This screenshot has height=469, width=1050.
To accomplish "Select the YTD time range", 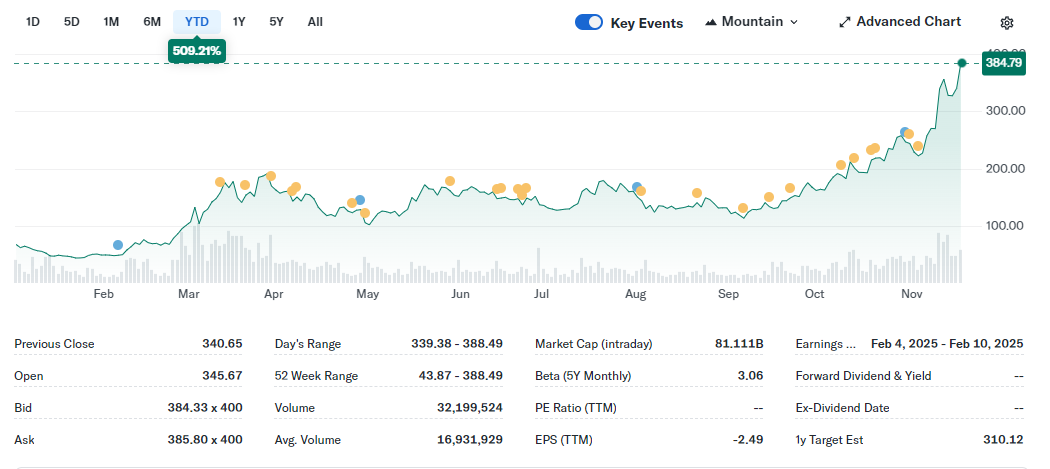I will (197, 21).
